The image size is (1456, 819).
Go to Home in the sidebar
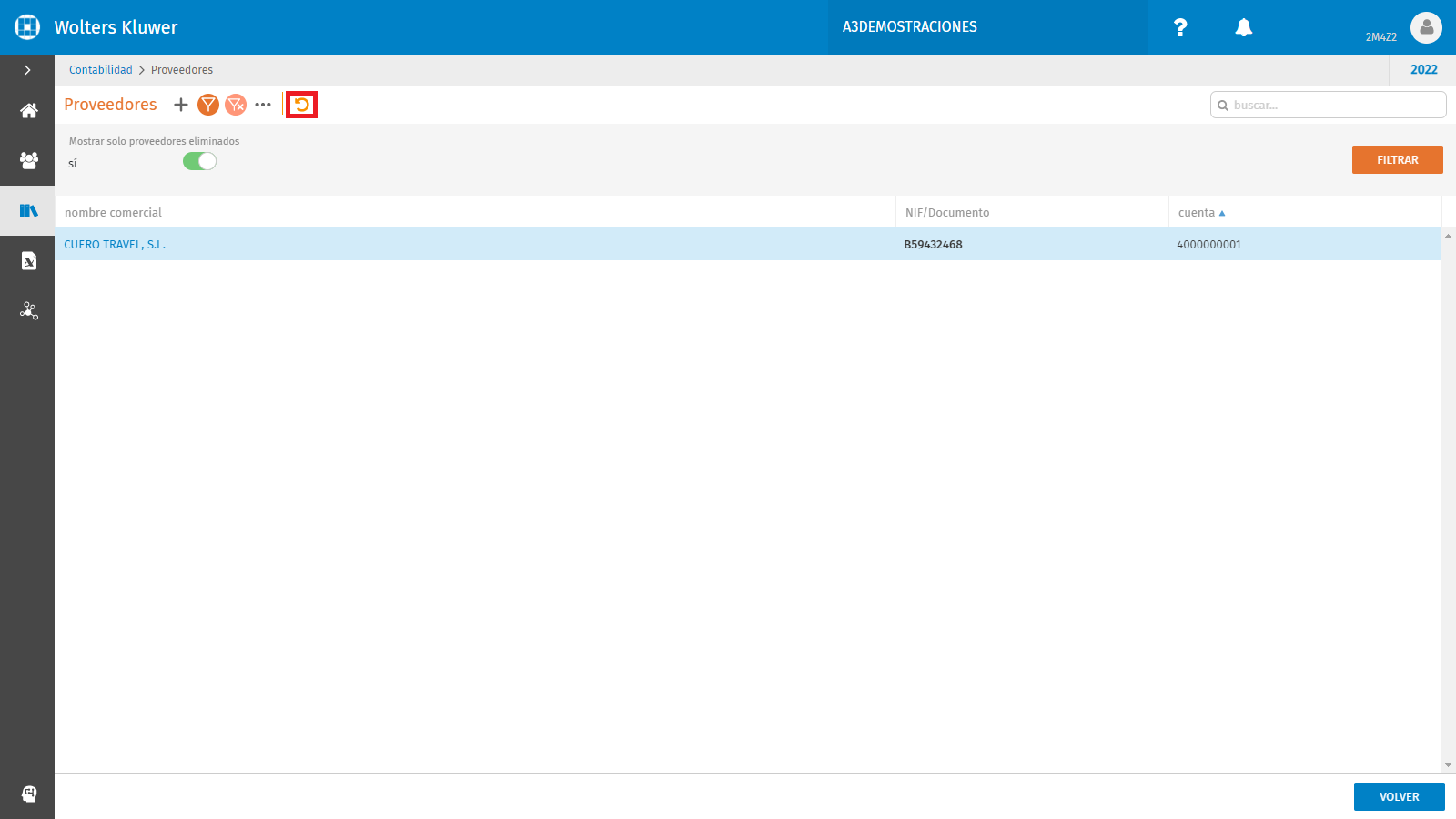click(28, 111)
